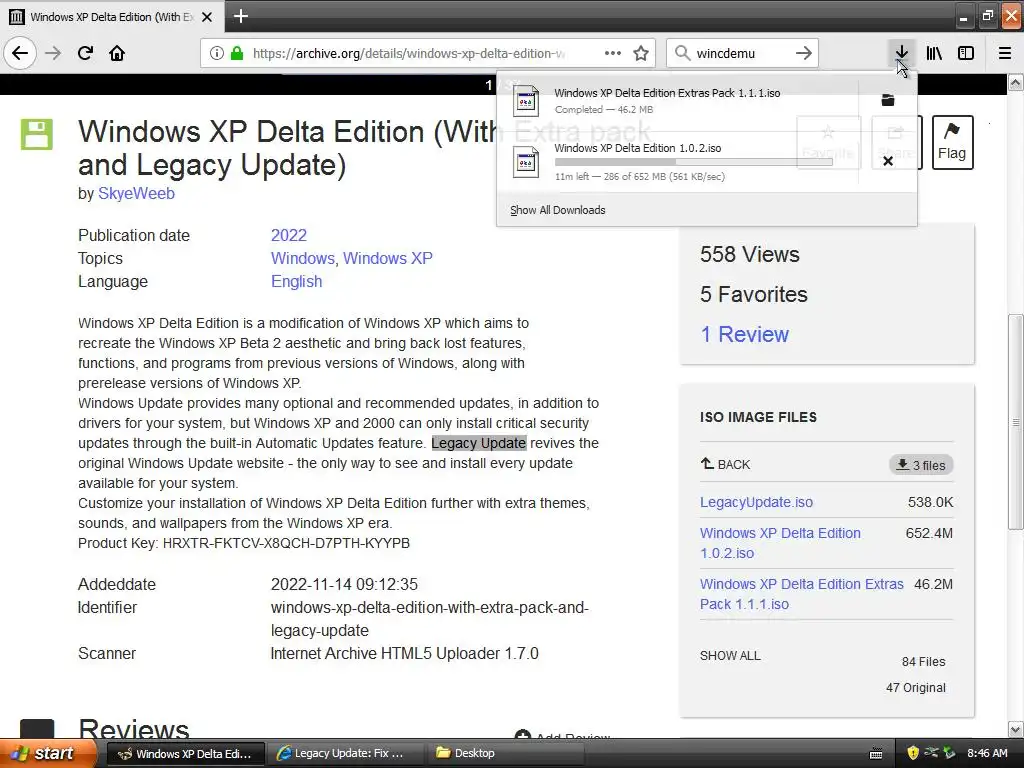Close the Windows XP Delta Edition tab
This screenshot has height=768, width=1024.
[207, 17]
